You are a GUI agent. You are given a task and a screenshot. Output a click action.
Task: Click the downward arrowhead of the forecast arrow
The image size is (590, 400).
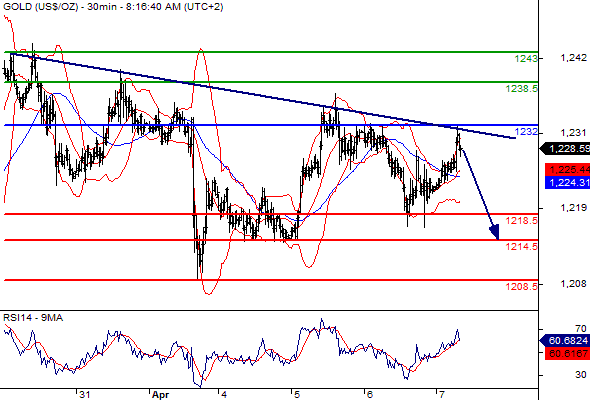tap(495, 232)
